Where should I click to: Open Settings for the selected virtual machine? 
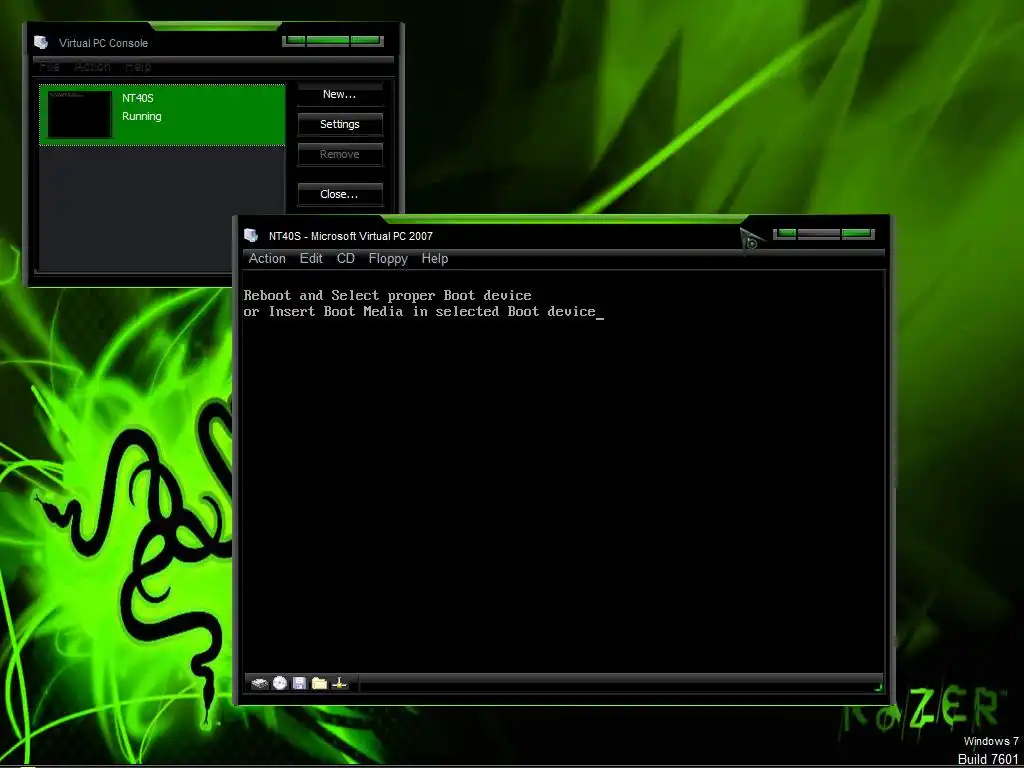(340, 124)
